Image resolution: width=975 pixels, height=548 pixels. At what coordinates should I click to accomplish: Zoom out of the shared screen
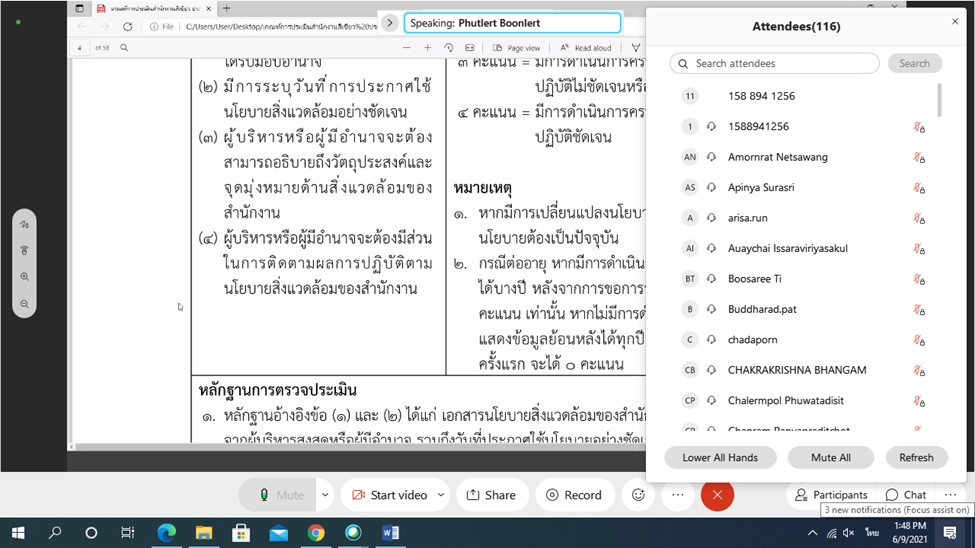click(24, 303)
